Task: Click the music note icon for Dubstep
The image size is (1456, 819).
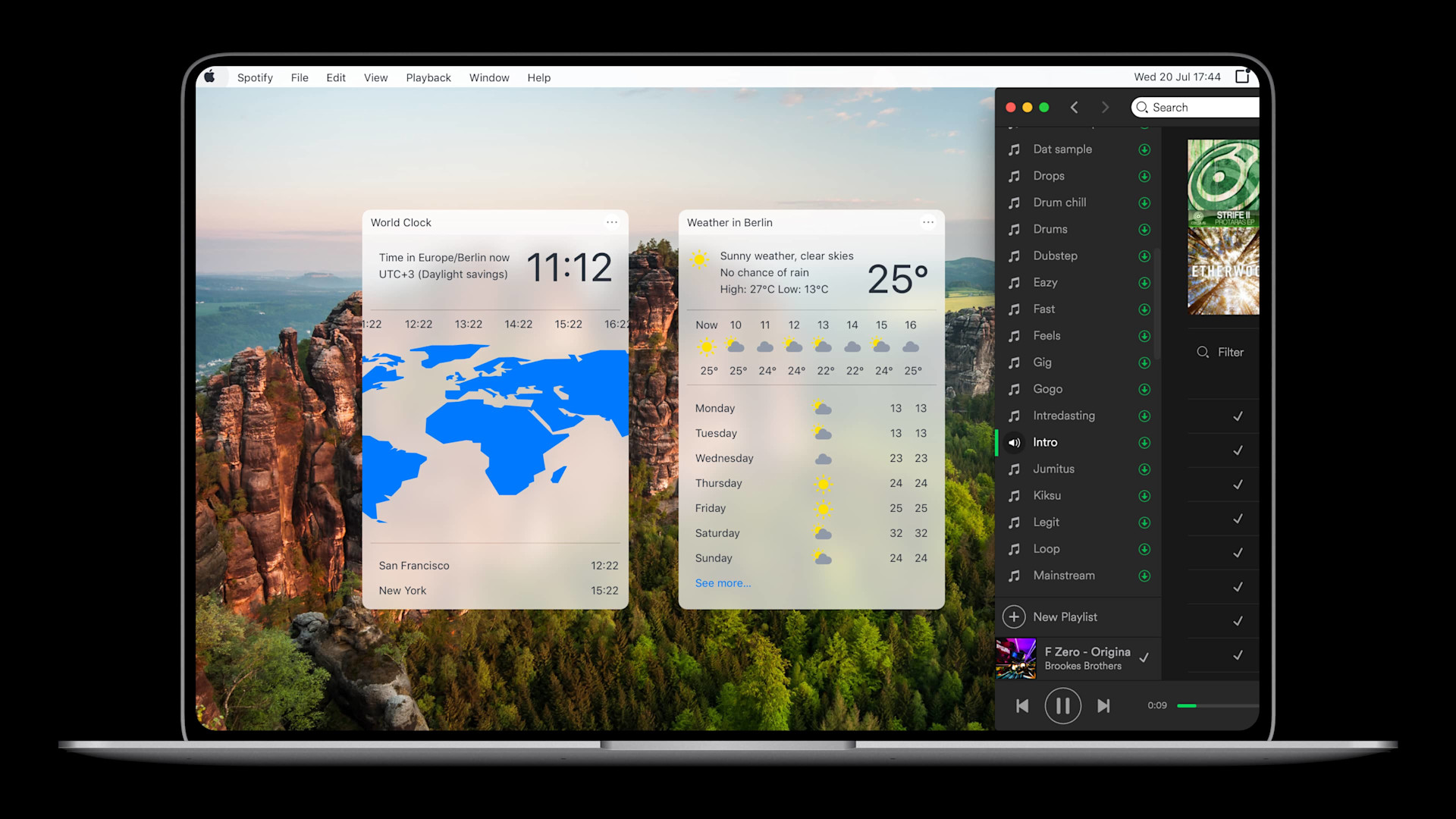Action: click(x=1014, y=256)
